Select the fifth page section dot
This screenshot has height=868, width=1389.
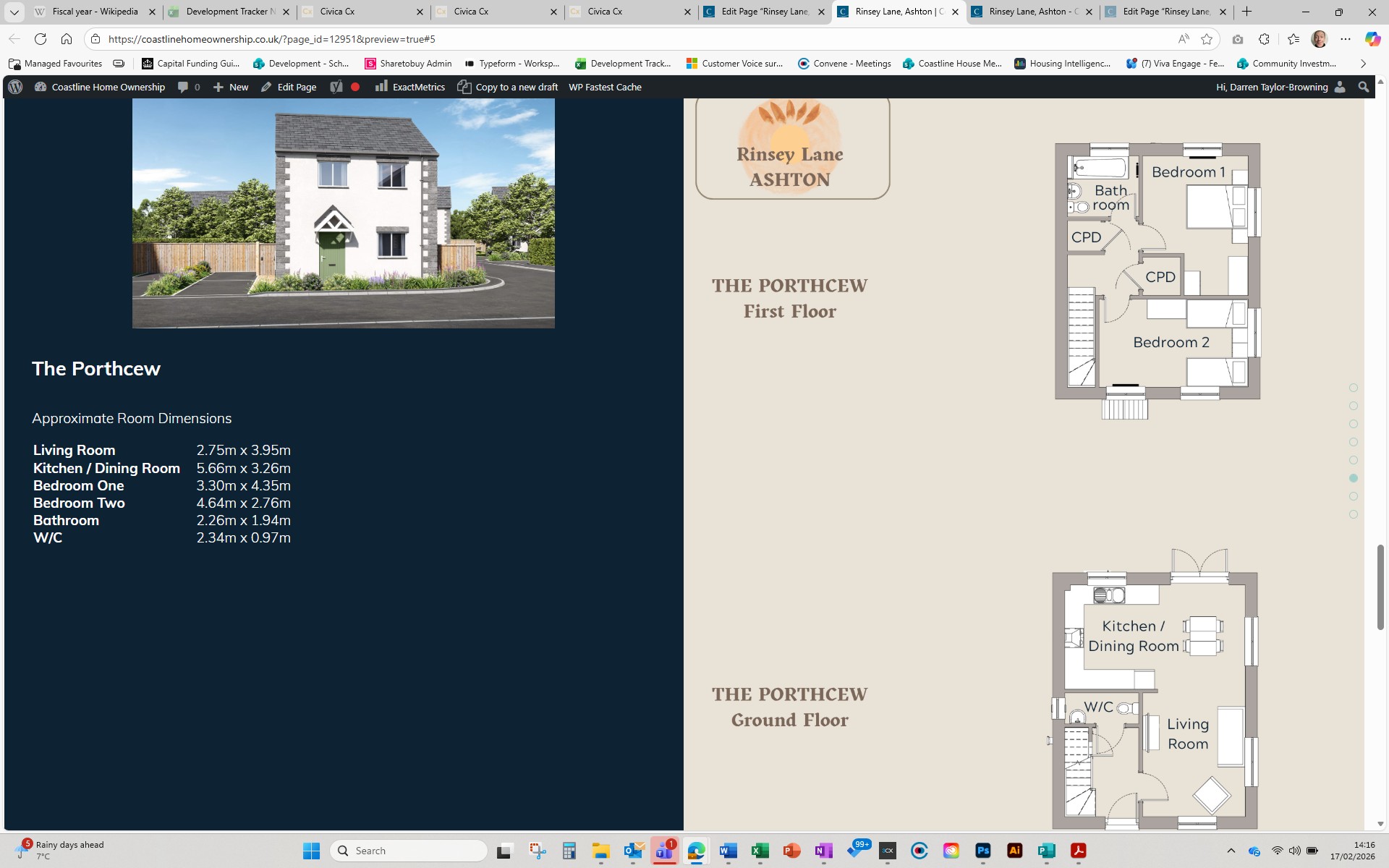(x=1354, y=460)
